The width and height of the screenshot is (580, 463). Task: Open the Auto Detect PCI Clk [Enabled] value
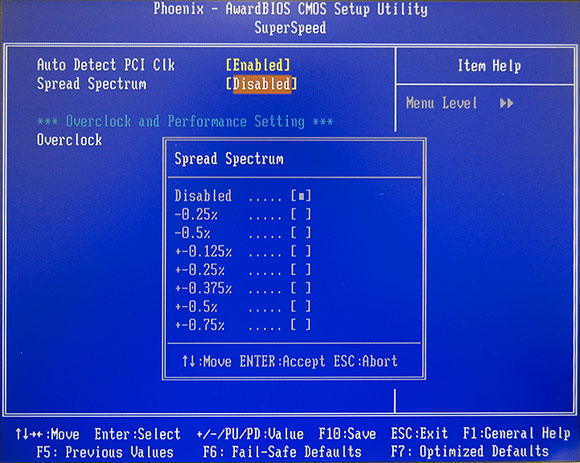tap(258, 65)
